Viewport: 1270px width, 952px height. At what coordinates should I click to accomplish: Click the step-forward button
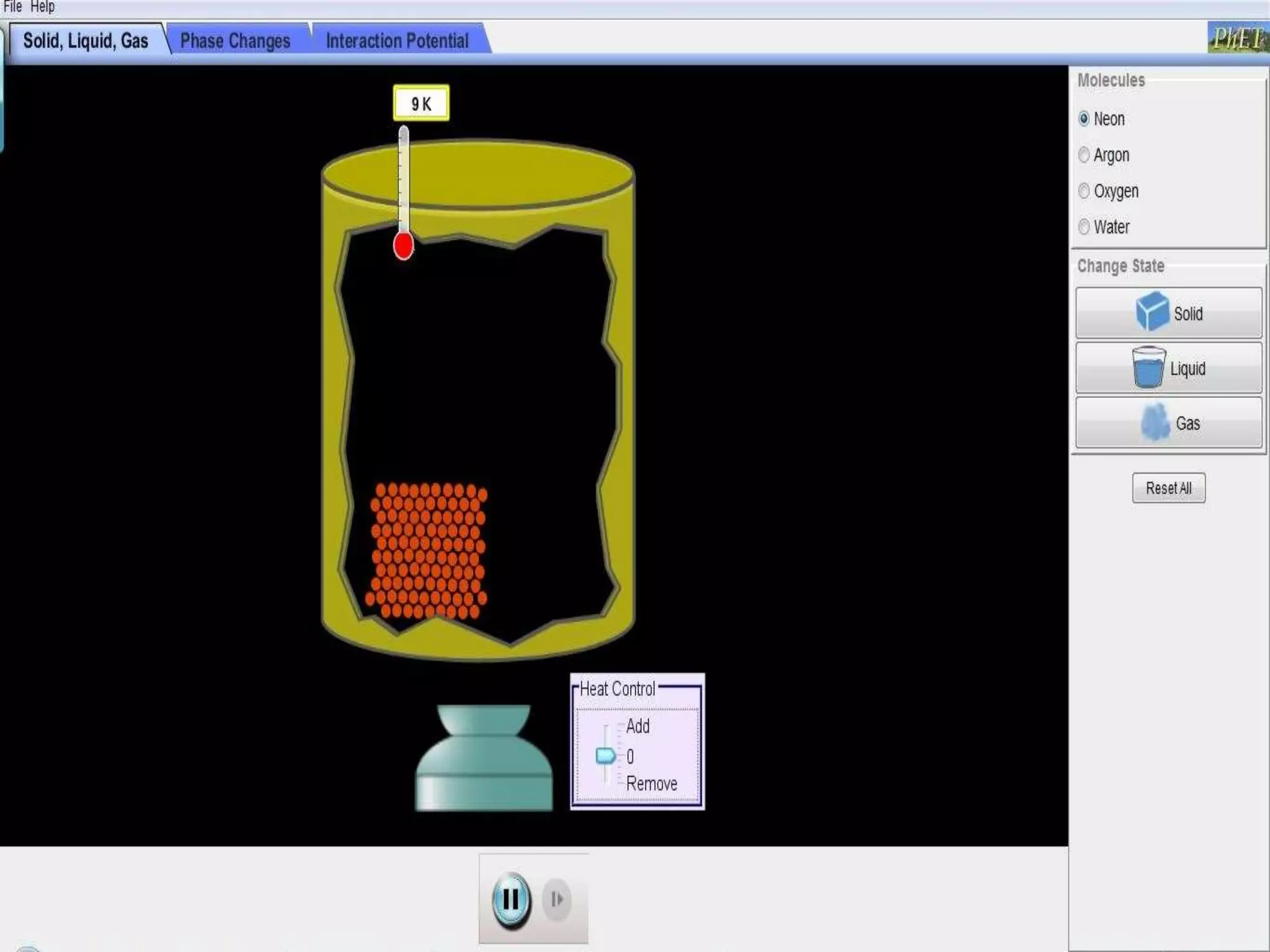556,899
